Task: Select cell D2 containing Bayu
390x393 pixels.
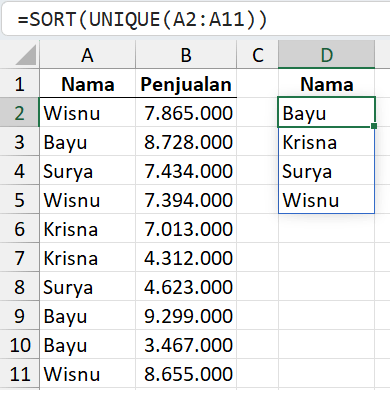Action: (326, 112)
